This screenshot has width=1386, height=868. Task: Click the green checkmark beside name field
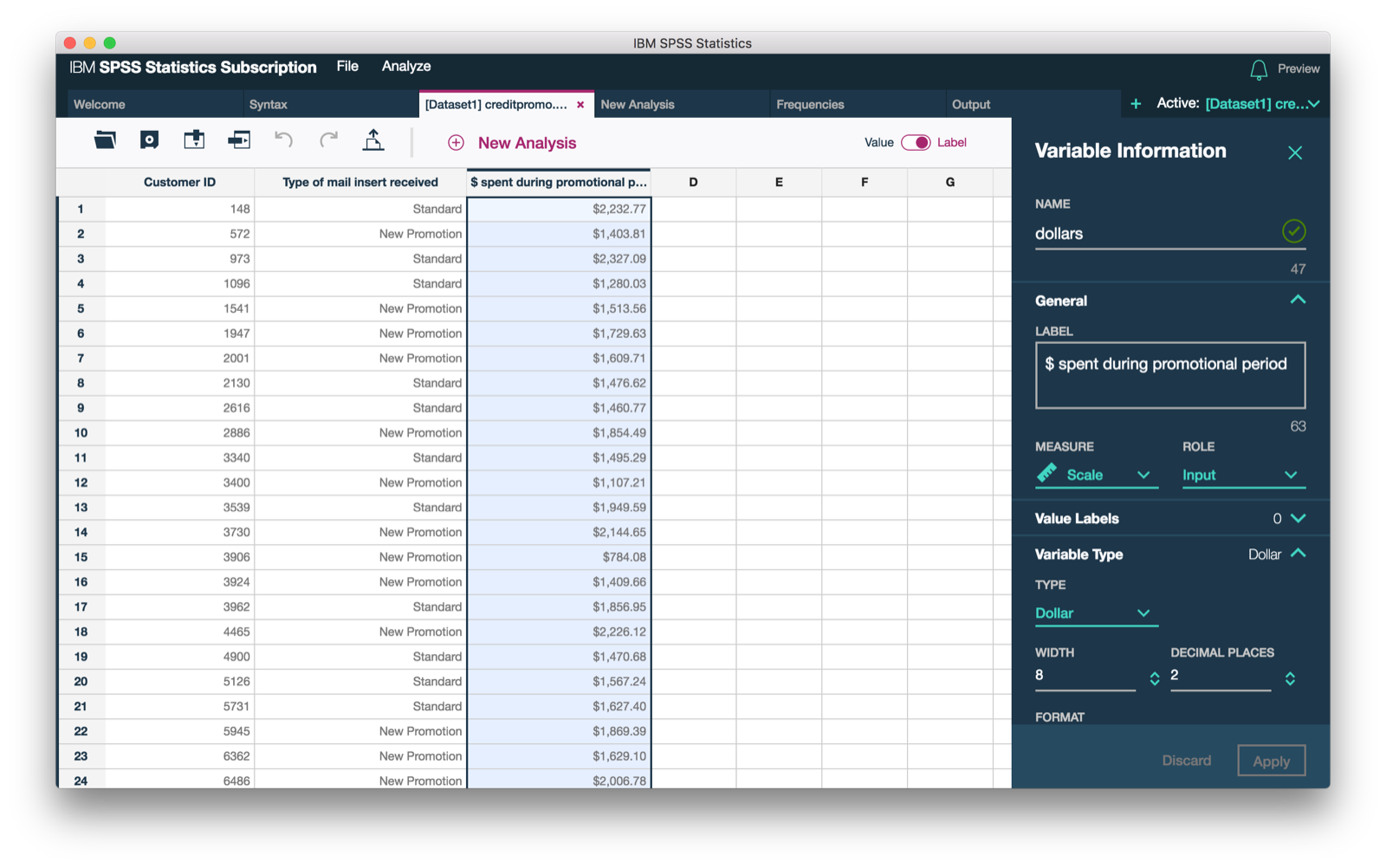pos(1293,231)
